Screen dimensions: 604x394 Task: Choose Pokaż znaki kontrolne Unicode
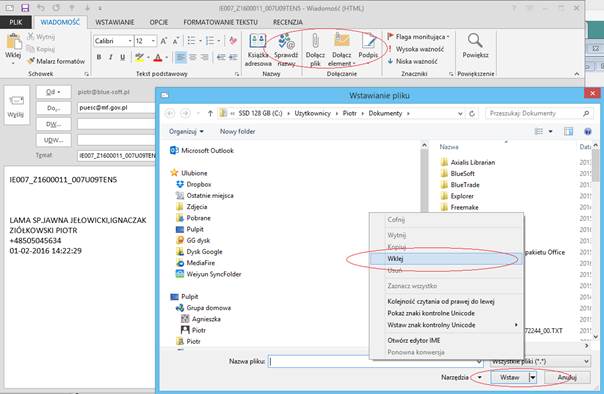(x=431, y=313)
